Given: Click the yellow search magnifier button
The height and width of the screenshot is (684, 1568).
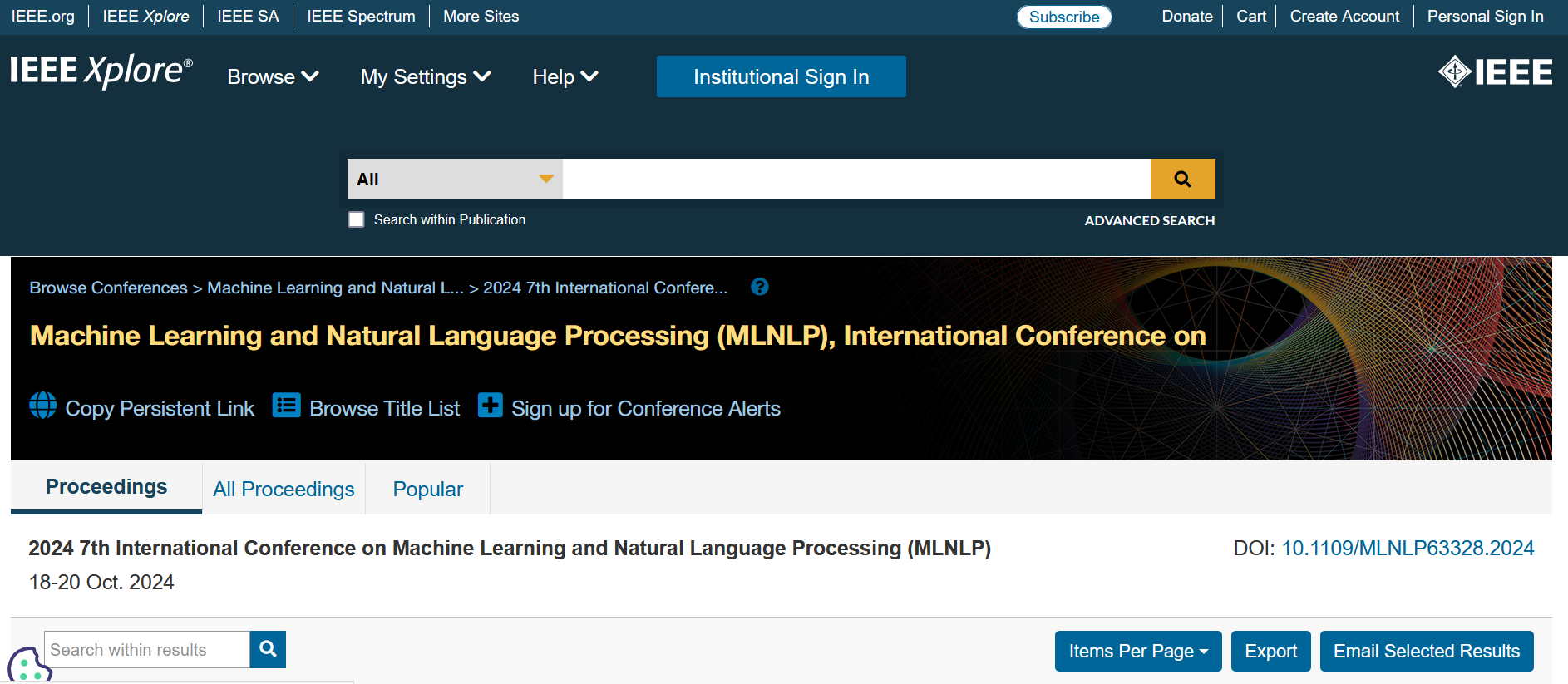Looking at the screenshot, I should click(x=1182, y=179).
